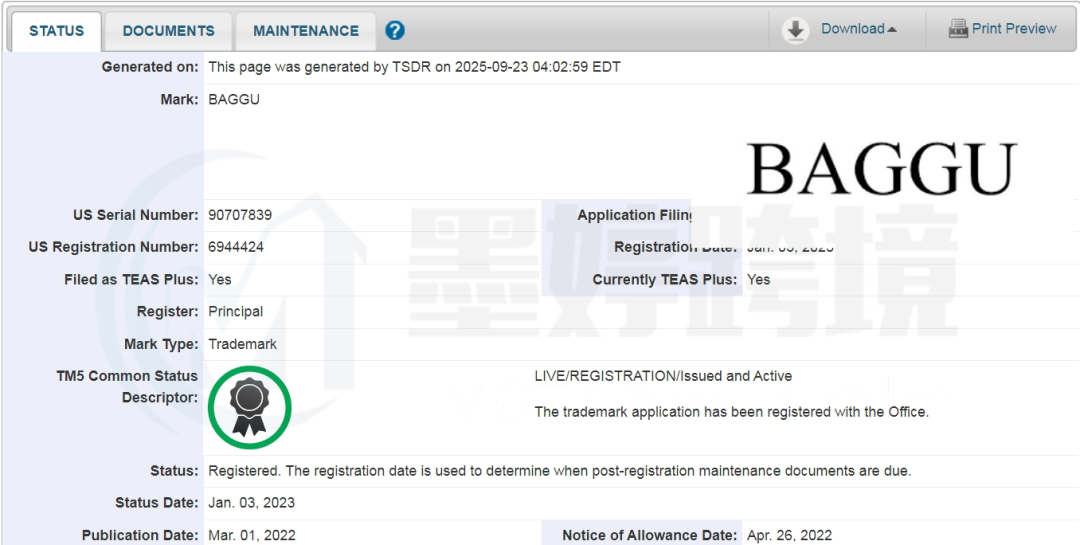Click the green registered ribbon badge icon

click(249, 407)
